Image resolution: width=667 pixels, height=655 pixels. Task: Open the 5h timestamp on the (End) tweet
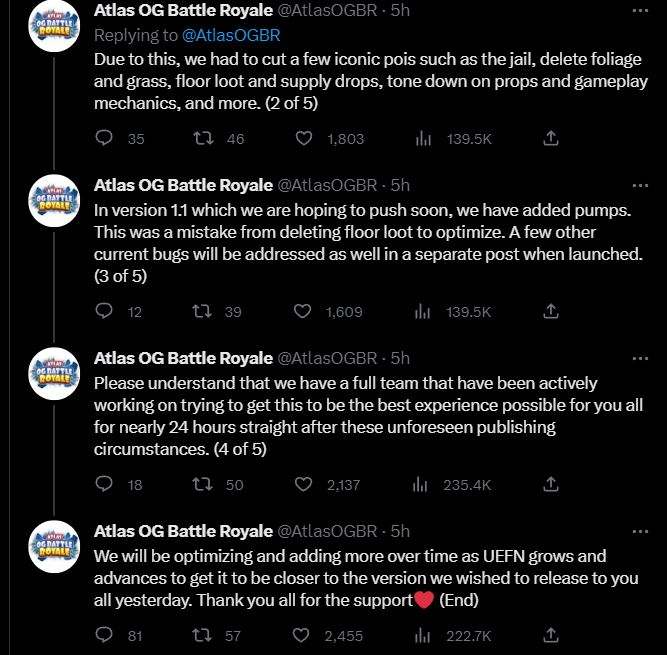[x=400, y=531]
